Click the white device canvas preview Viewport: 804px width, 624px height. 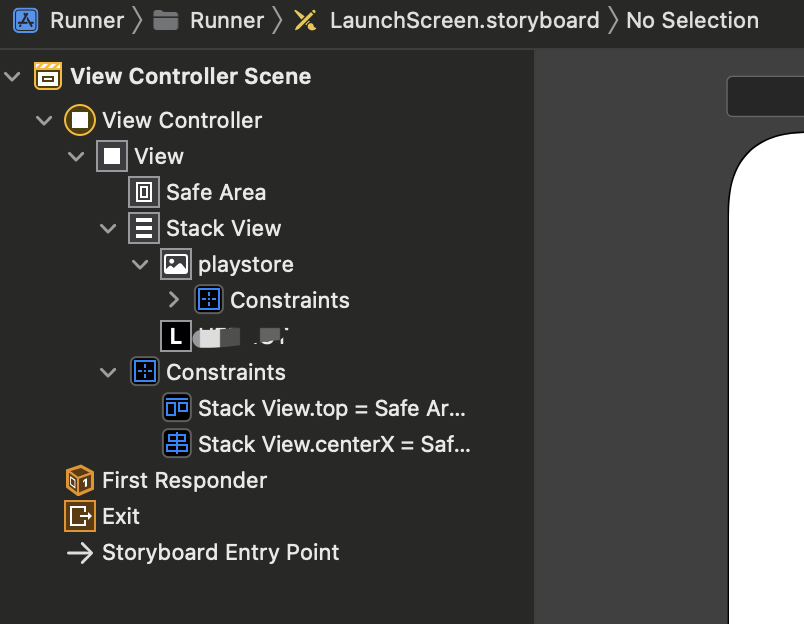767,378
